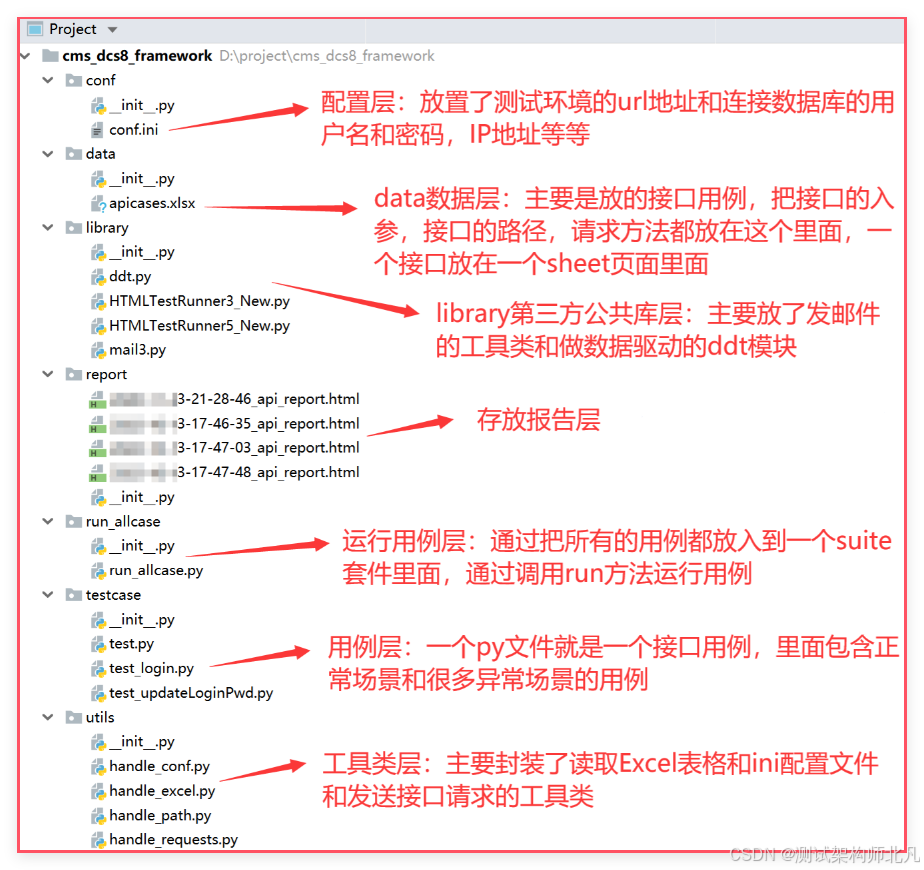The width and height of the screenshot is (924, 870).
Task: Click the Project panel window icon
Action: point(35,29)
